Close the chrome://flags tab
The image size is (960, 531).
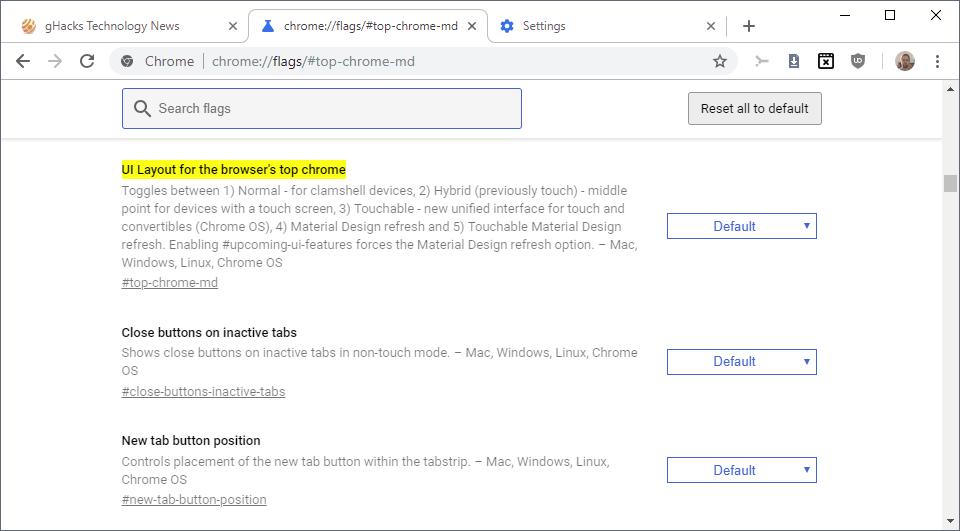(472, 26)
